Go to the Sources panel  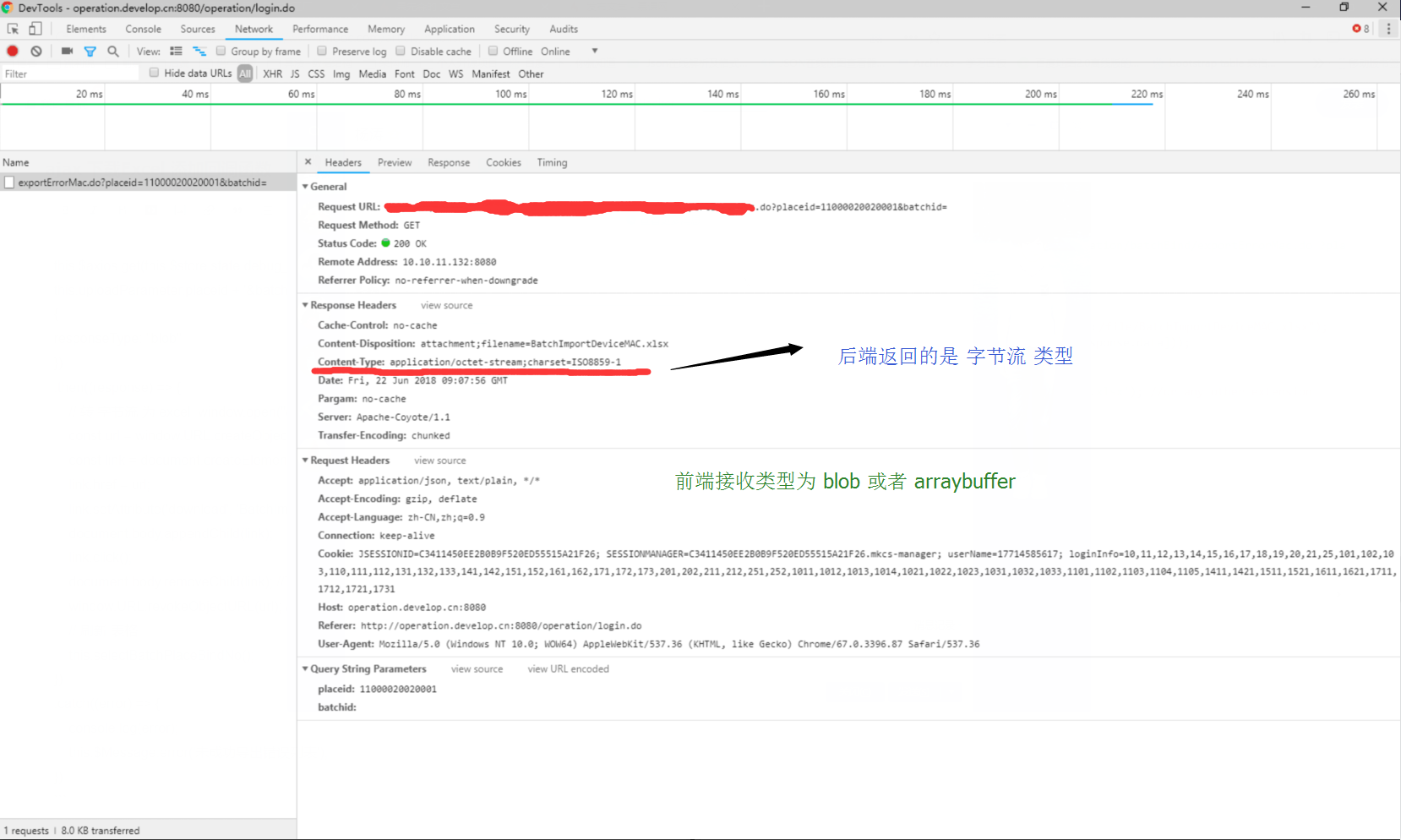tap(198, 29)
